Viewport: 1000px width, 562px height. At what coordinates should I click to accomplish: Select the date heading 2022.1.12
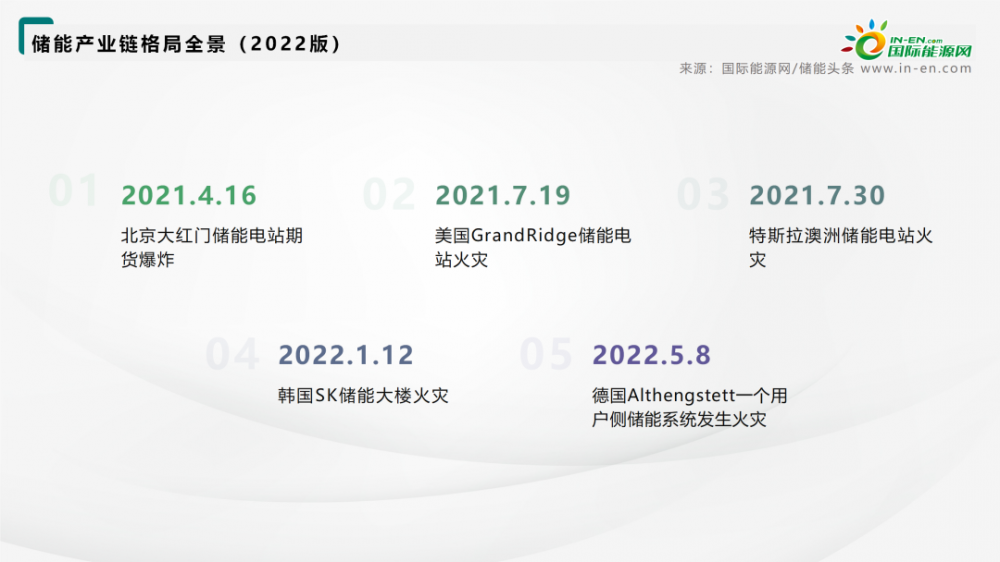coord(346,355)
